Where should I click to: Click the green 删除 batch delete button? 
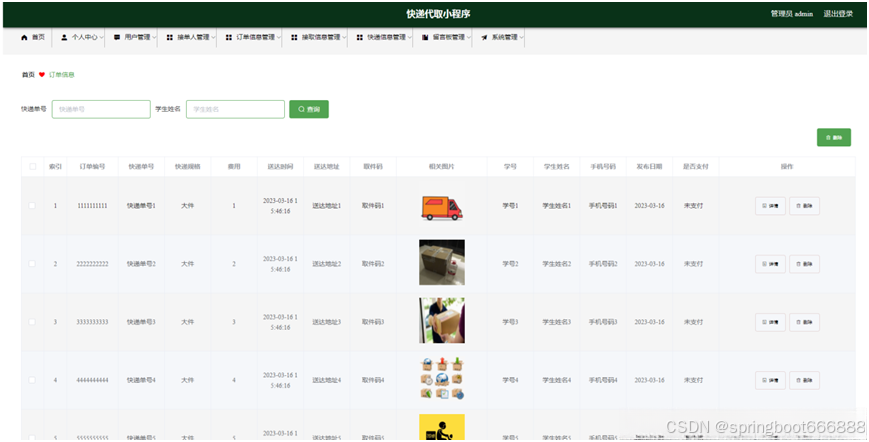point(834,137)
